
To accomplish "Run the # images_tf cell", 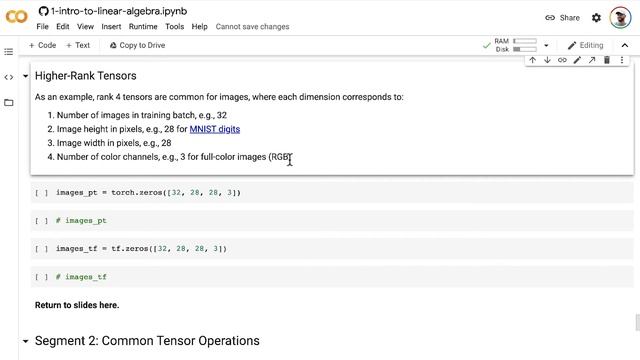I will (x=41, y=277).
